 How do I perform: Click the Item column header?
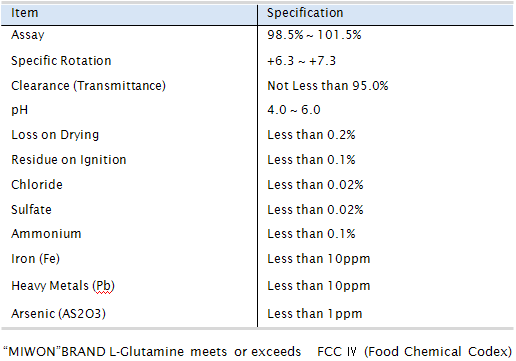pyautogui.click(x=25, y=13)
